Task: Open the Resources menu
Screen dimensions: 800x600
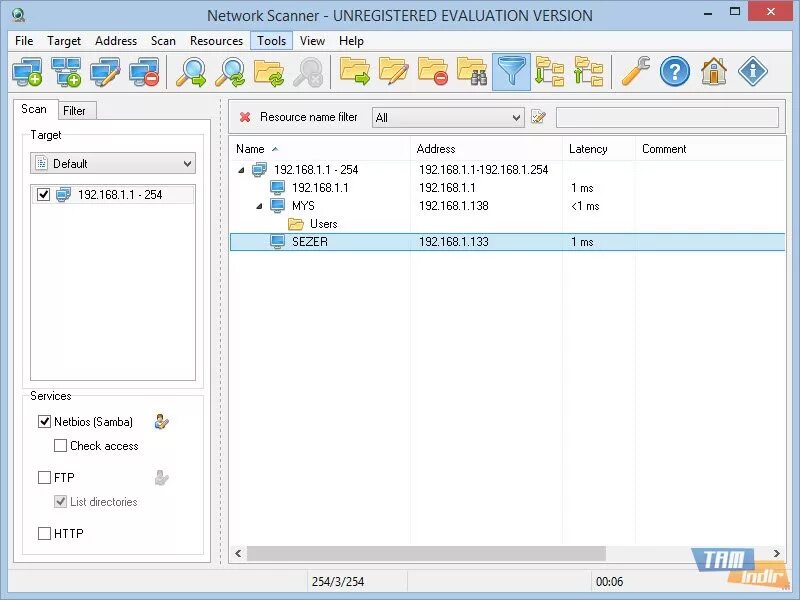Action: pos(216,41)
